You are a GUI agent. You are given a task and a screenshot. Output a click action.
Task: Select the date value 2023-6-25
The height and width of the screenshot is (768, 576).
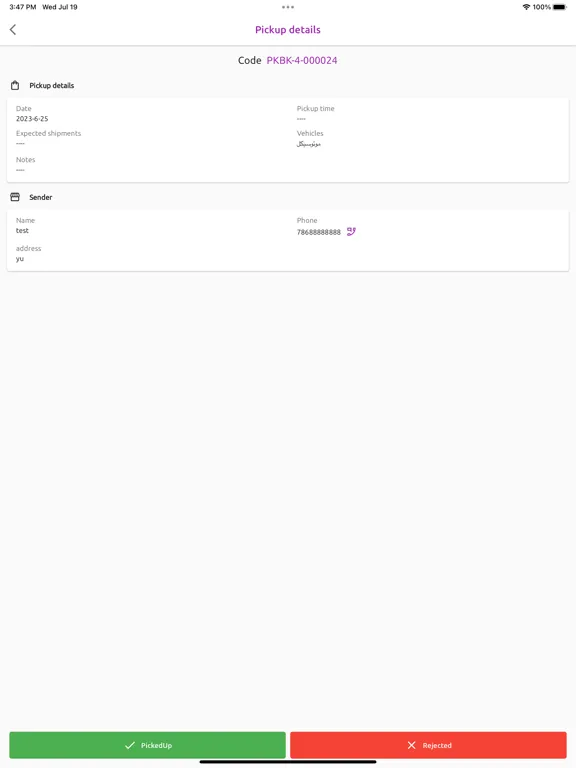point(32,119)
